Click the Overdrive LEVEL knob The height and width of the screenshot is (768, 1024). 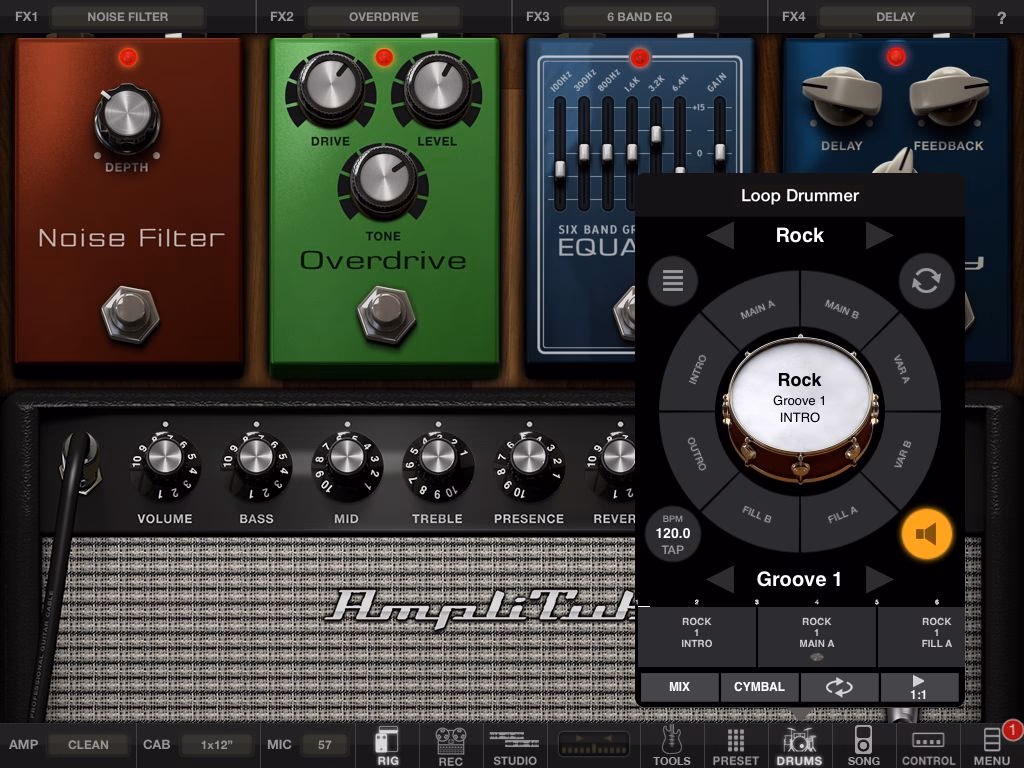(436, 88)
